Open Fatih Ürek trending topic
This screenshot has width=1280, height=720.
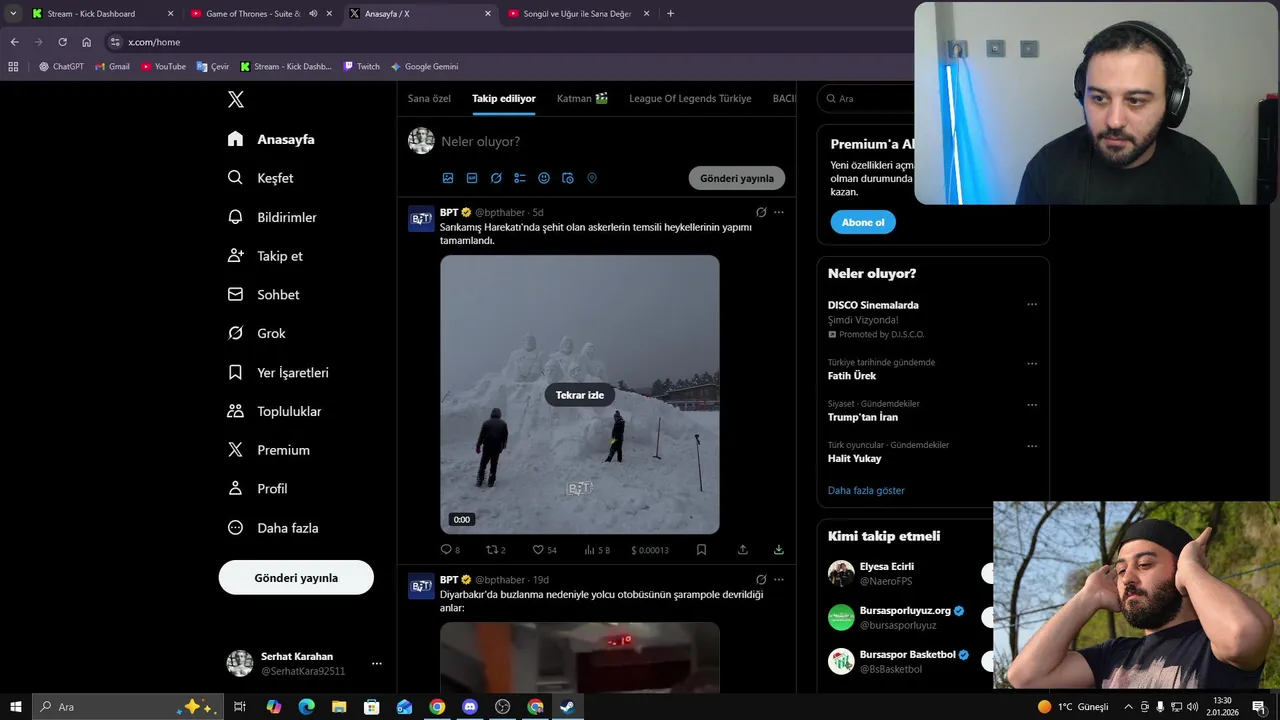point(852,376)
